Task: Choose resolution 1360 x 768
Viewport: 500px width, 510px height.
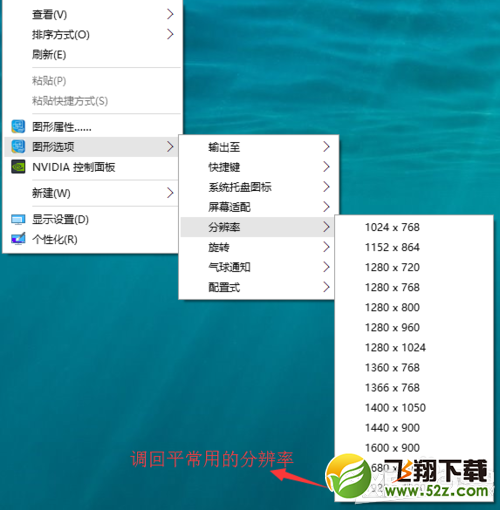Action: [414, 367]
